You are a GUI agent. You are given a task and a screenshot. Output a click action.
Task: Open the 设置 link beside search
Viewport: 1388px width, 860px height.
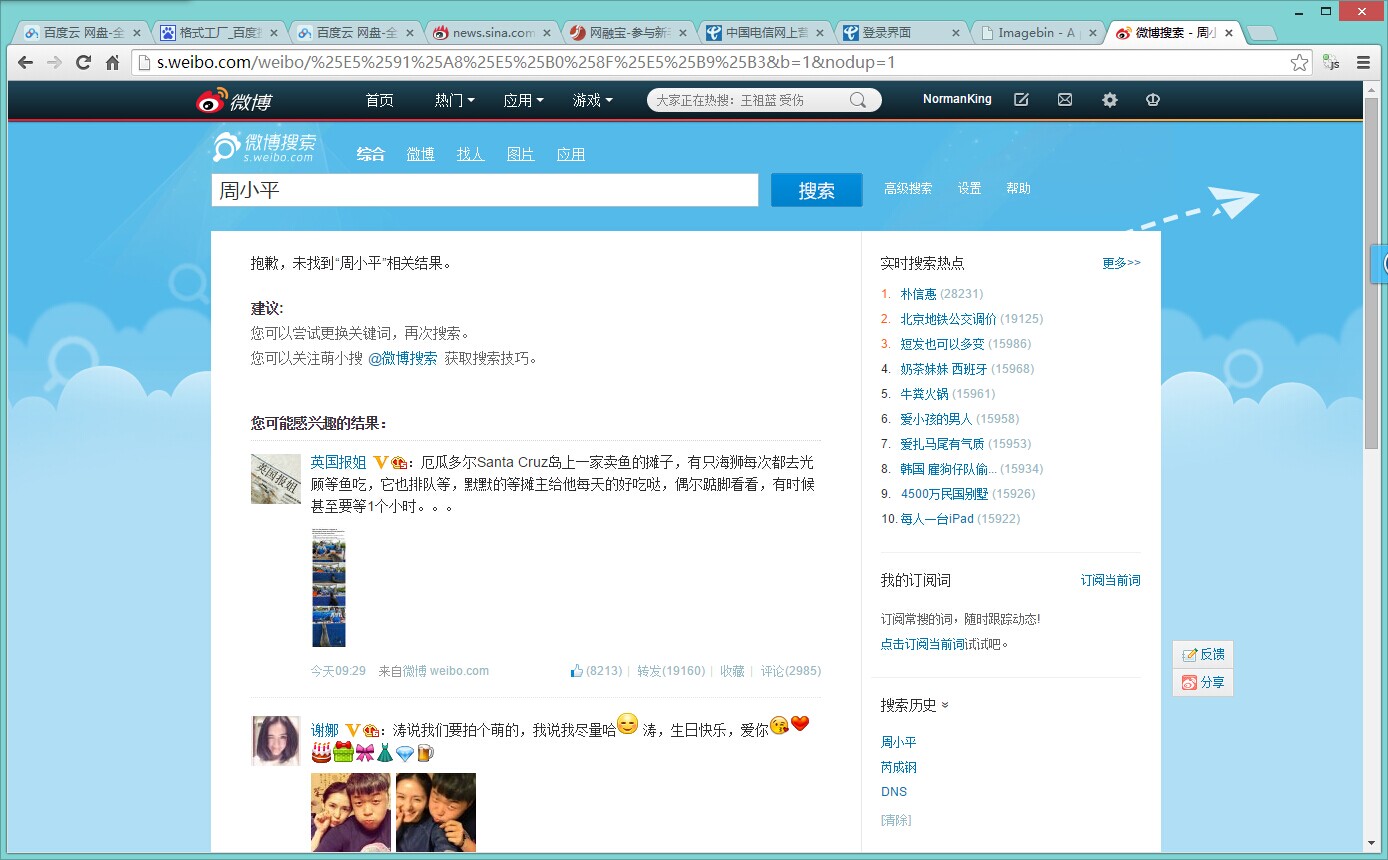pos(969,188)
